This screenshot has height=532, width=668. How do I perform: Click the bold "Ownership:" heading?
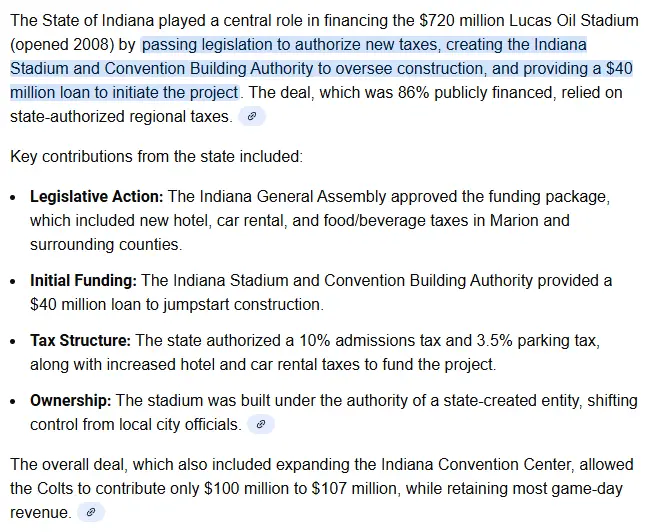[71, 401]
